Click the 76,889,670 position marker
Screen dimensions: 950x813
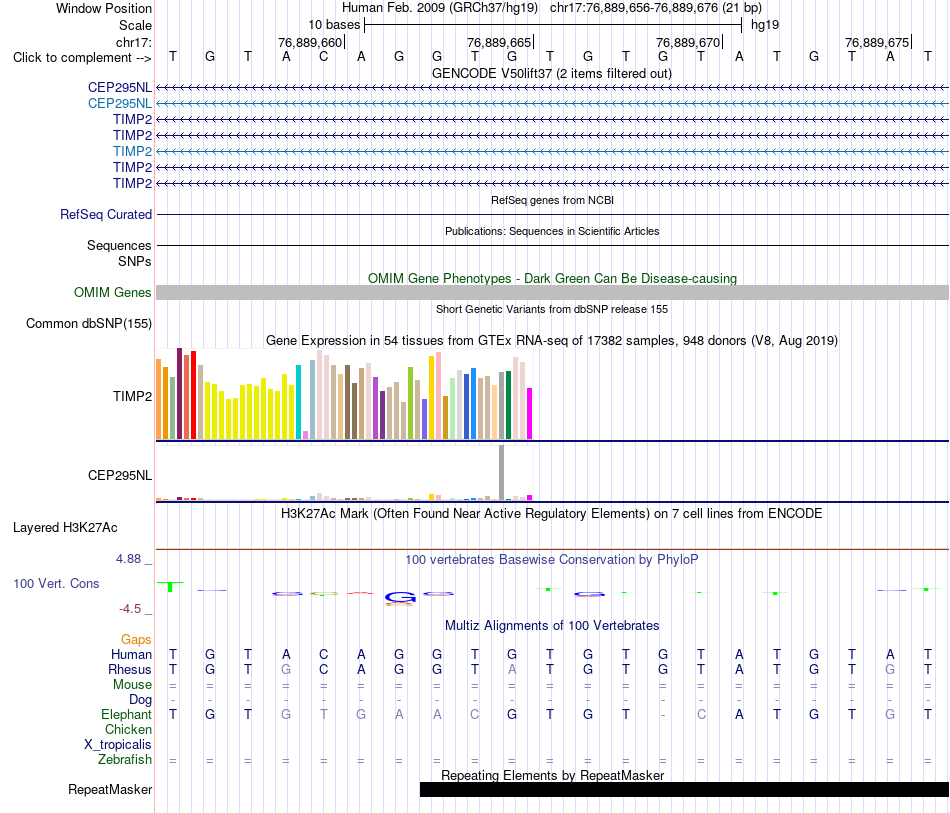coord(688,42)
